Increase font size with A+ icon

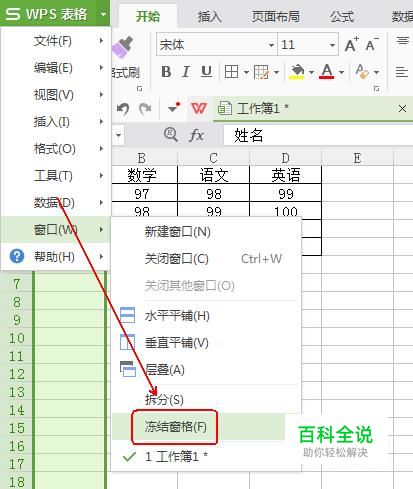[351, 44]
